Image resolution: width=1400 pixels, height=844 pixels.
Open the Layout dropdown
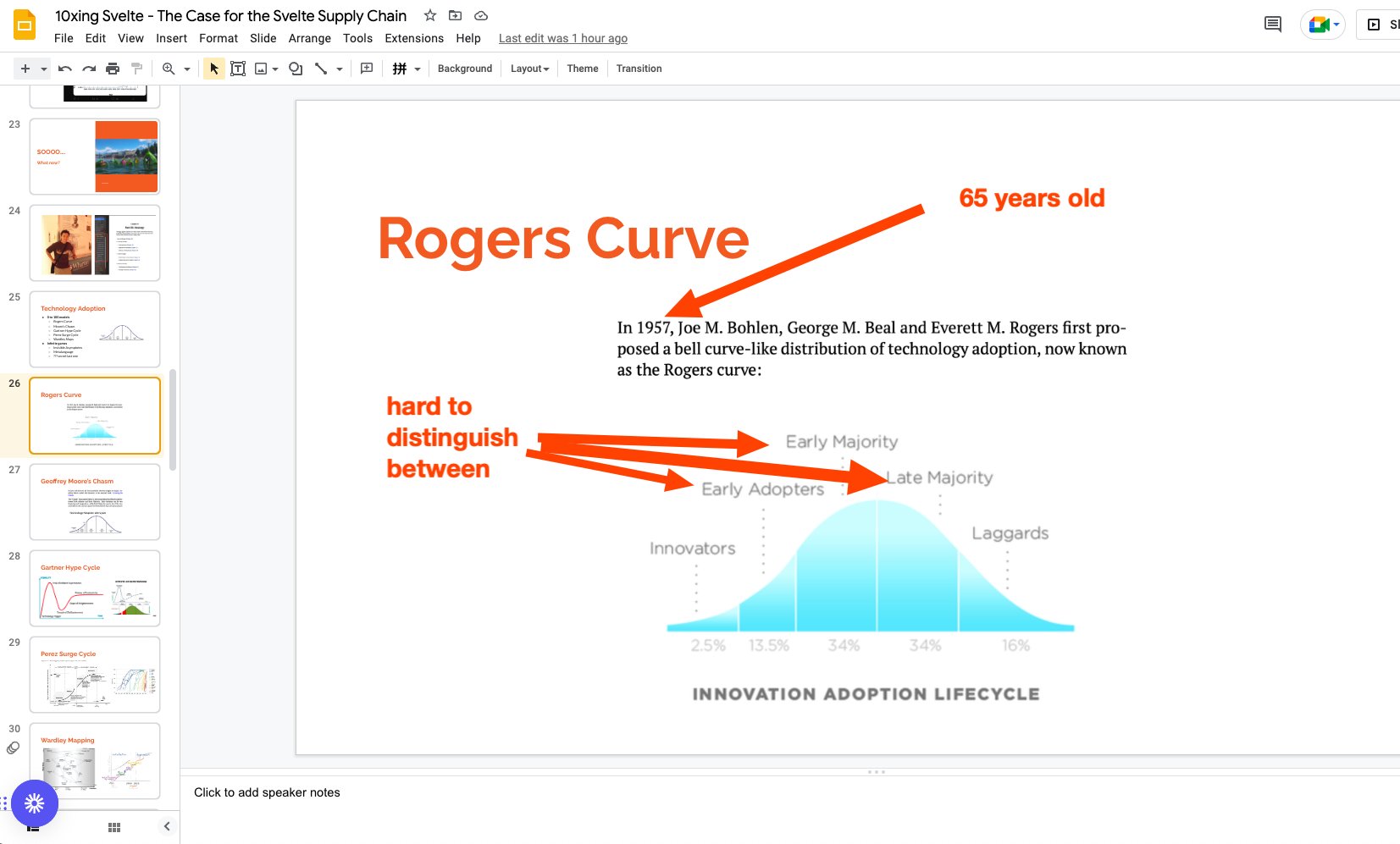530,69
